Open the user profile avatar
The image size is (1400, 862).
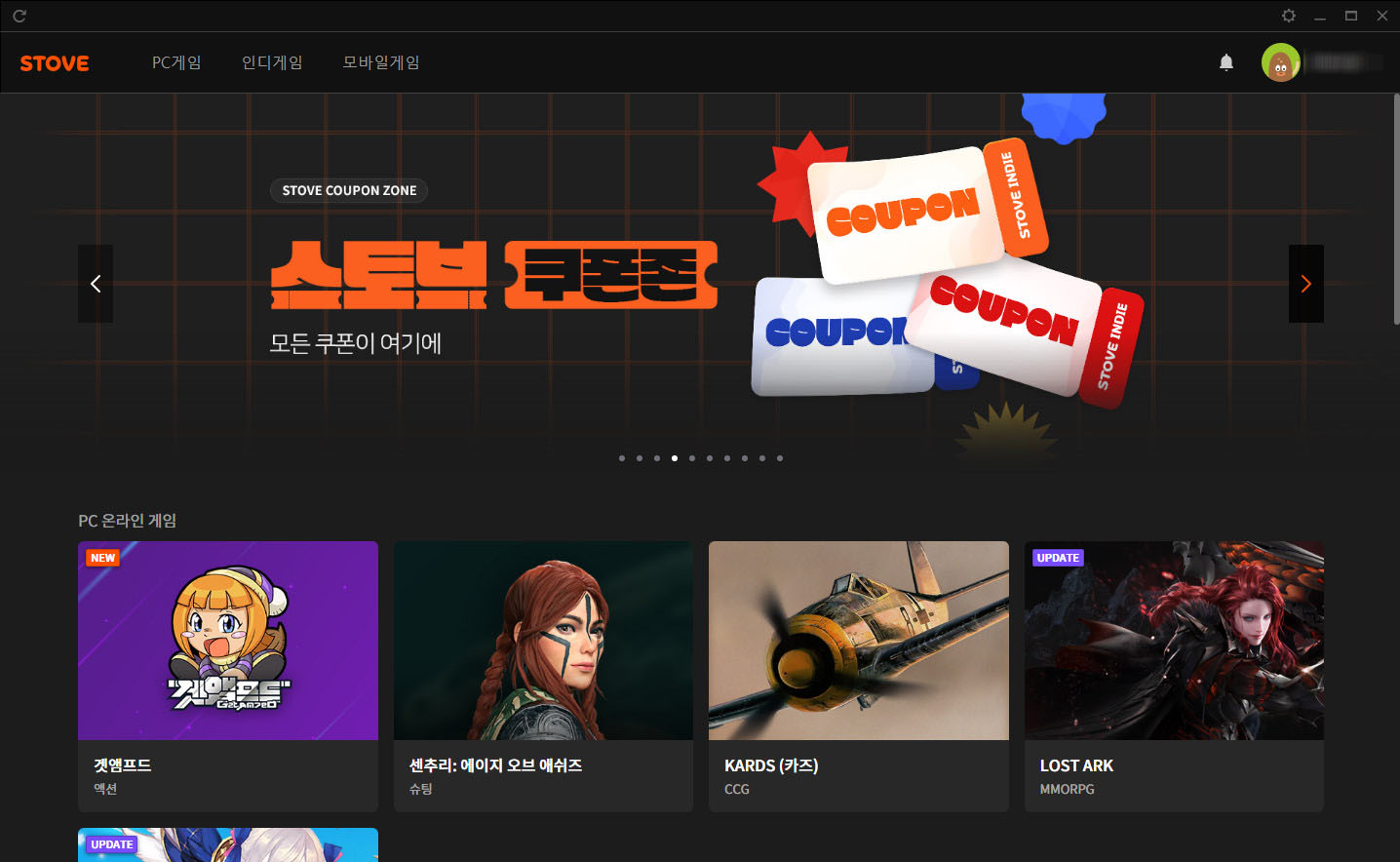point(1280,62)
